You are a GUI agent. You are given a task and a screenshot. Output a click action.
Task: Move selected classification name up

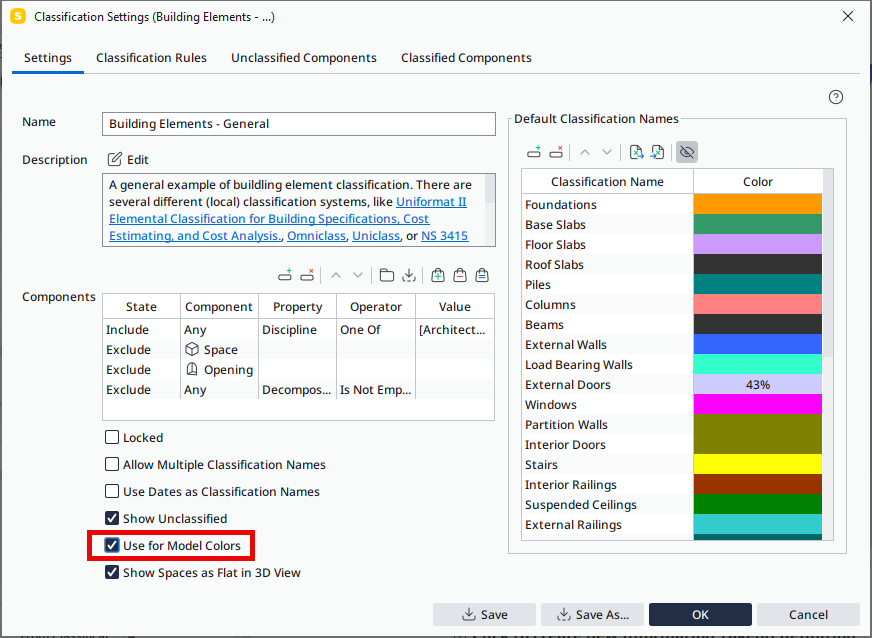pos(586,151)
